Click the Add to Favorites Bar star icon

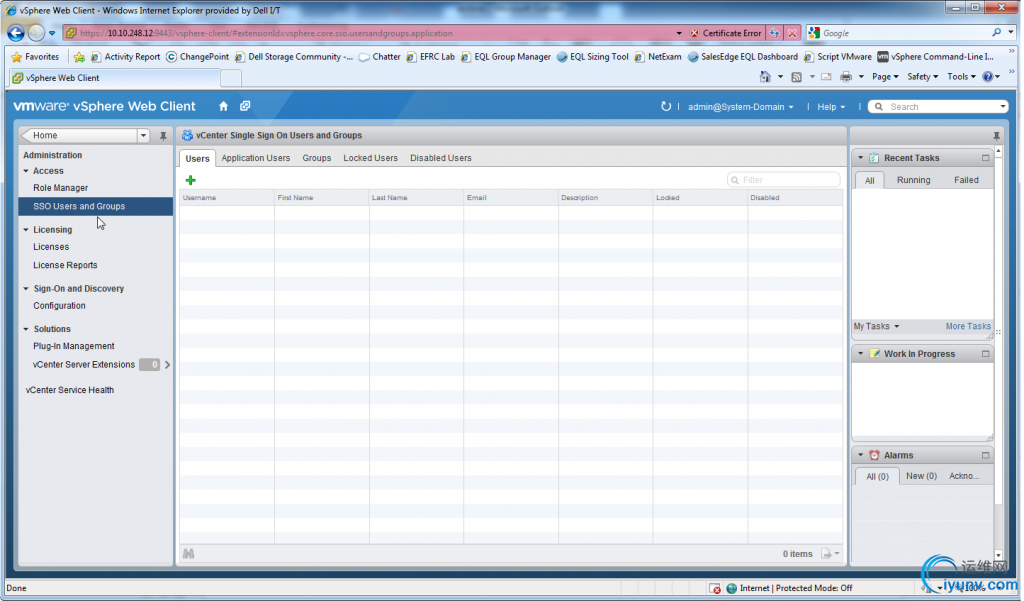click(x=79, y=57)
